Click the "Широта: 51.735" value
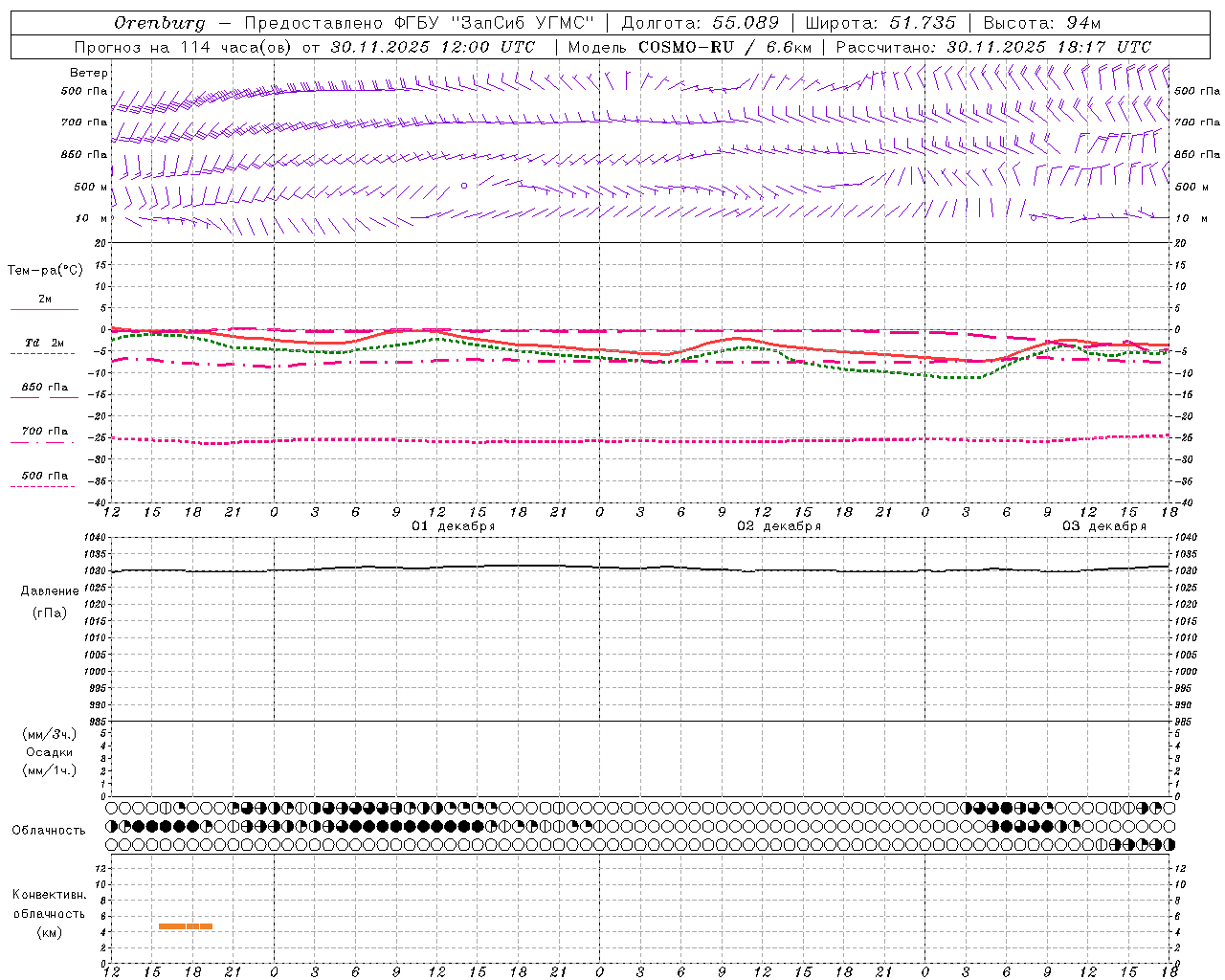This screenshot has height=980, width=1225. [880, 23]
